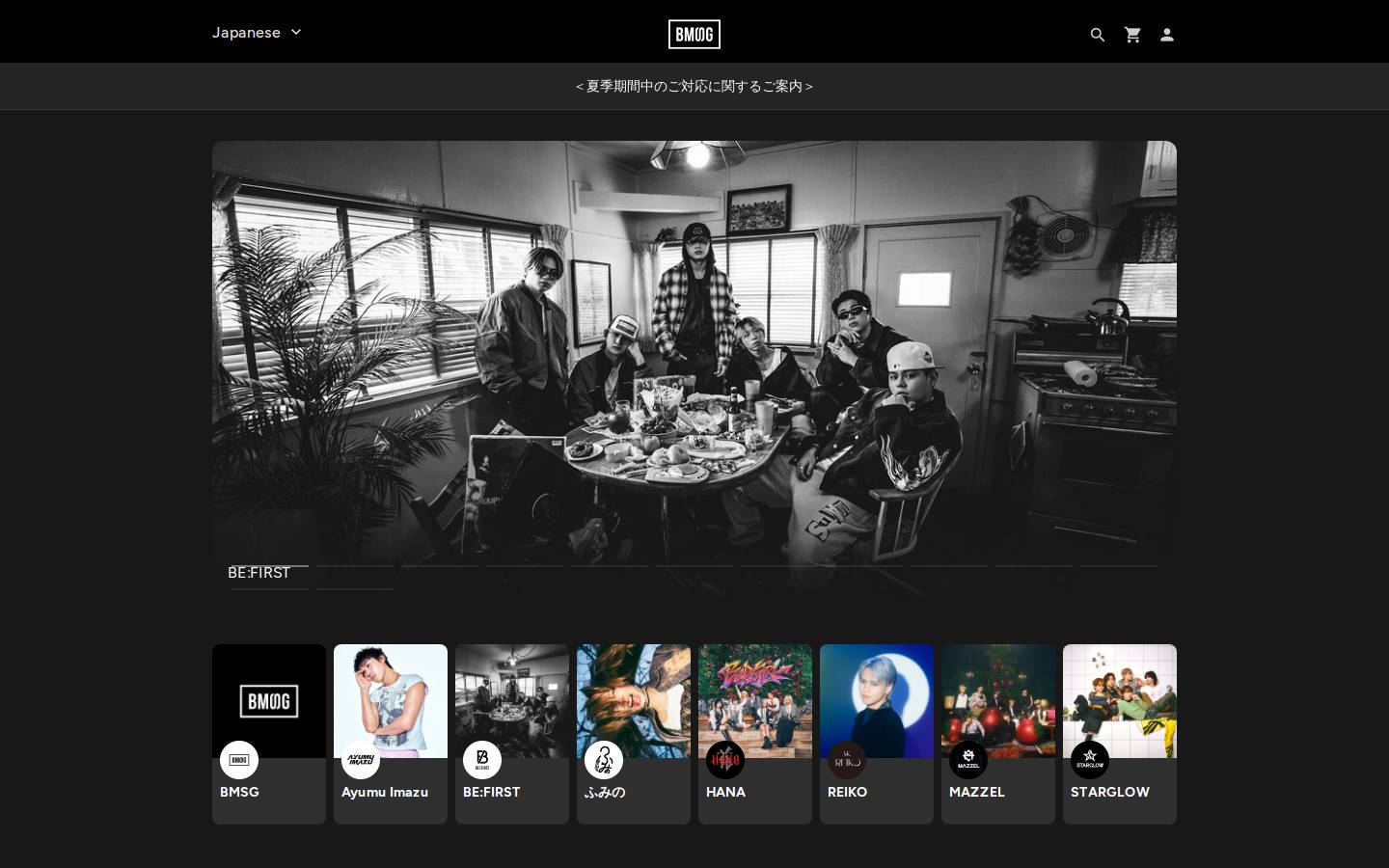The height and width of the screenshot is (868, 1389).
Task: Open the REIKO card thumbnail photo
Action: [x=877, y=701]
